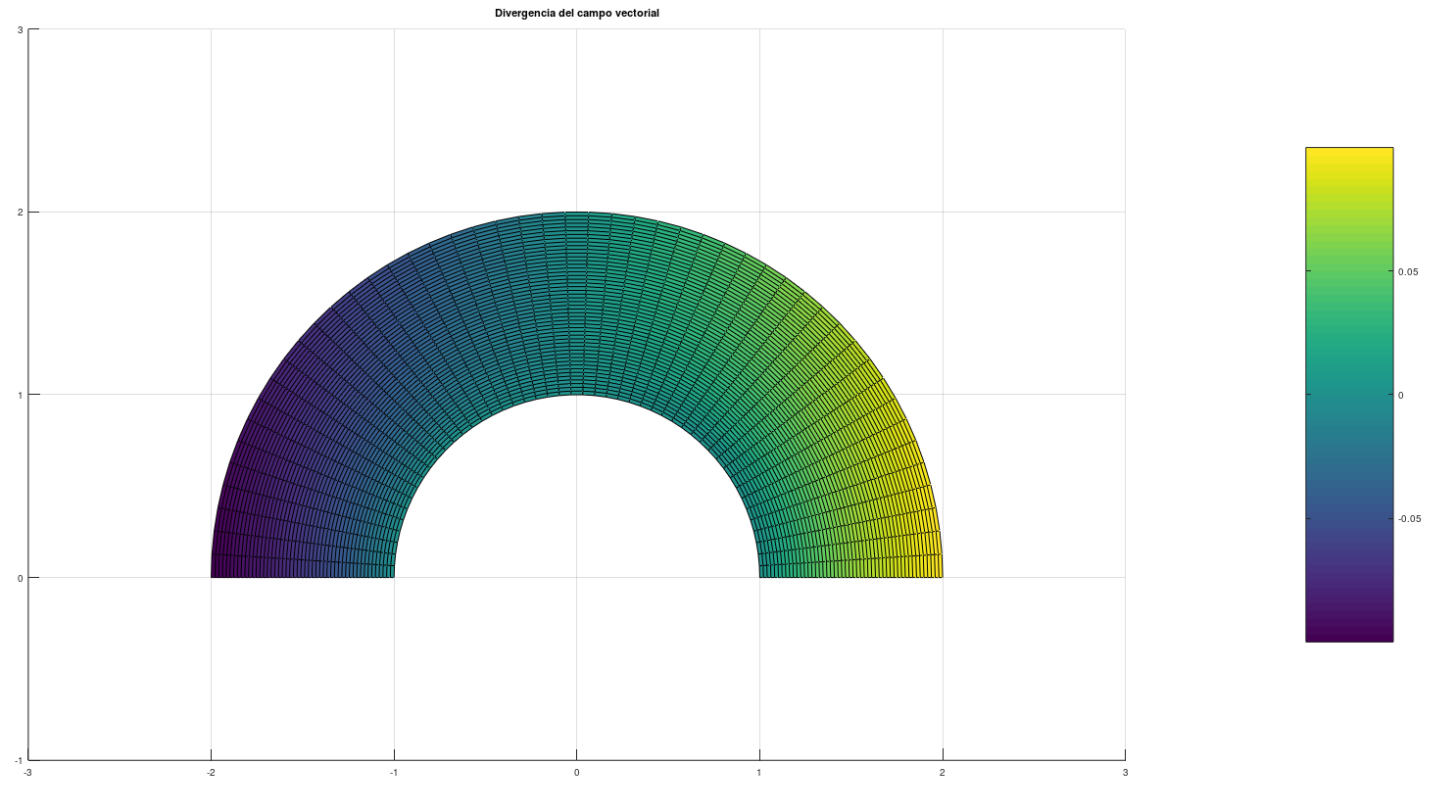Select the x-axis tick label 2
Viewport: 1456px width, 812px height.
coord(942,773)
